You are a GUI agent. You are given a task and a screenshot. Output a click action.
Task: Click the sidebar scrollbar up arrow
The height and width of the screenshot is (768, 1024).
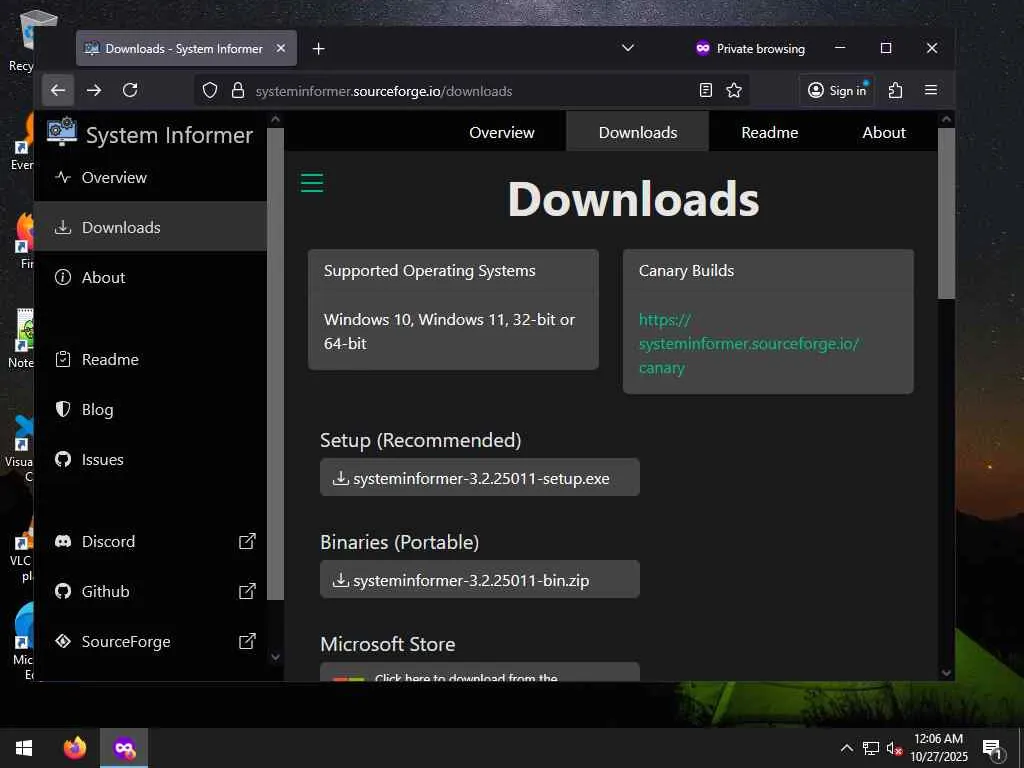pyautogui.click(x=276, y=120)
